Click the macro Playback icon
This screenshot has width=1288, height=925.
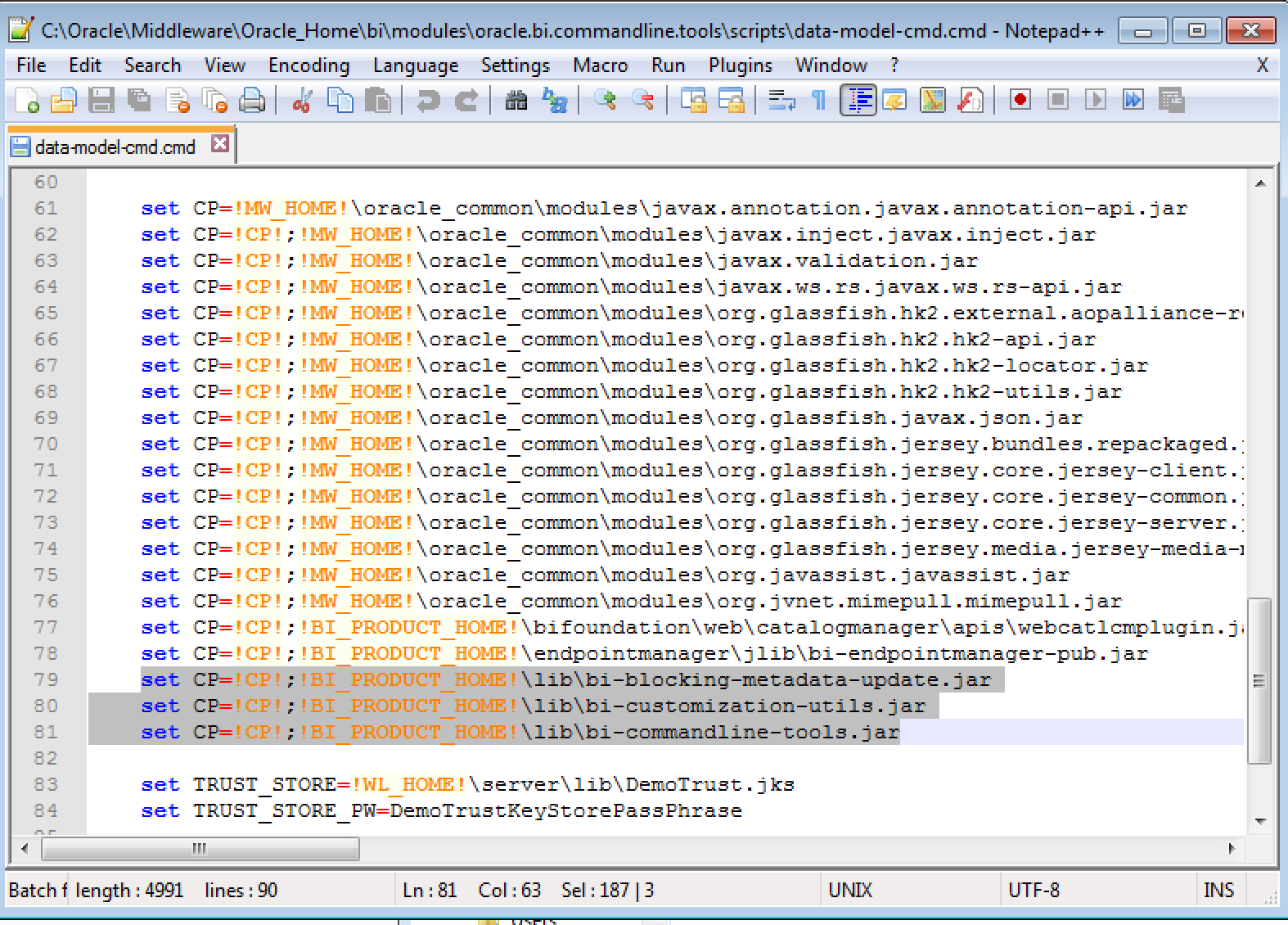point(1096,101)
